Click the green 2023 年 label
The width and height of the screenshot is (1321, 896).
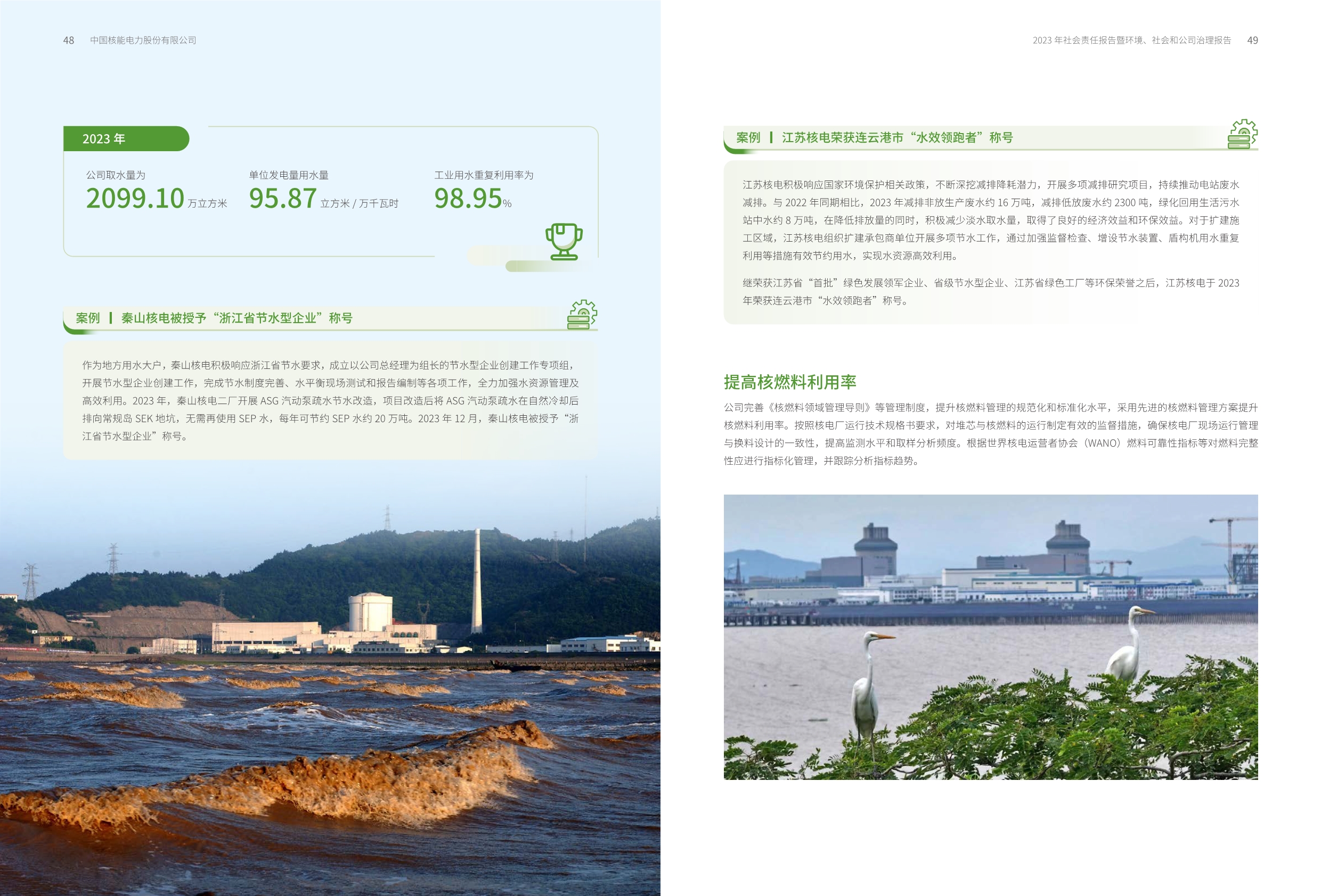click(126, 138)
